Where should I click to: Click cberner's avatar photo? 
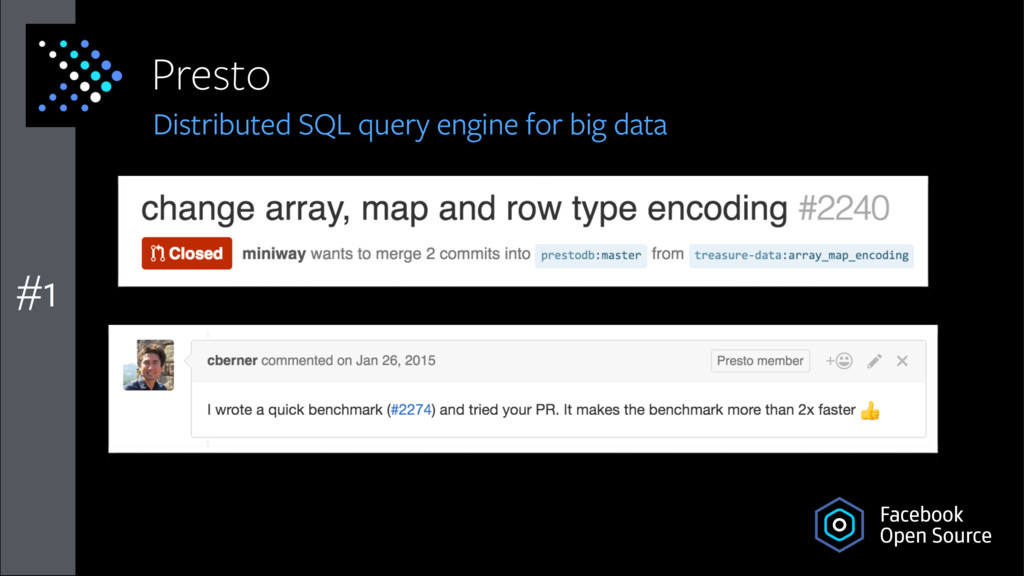(x=149, y=365)
